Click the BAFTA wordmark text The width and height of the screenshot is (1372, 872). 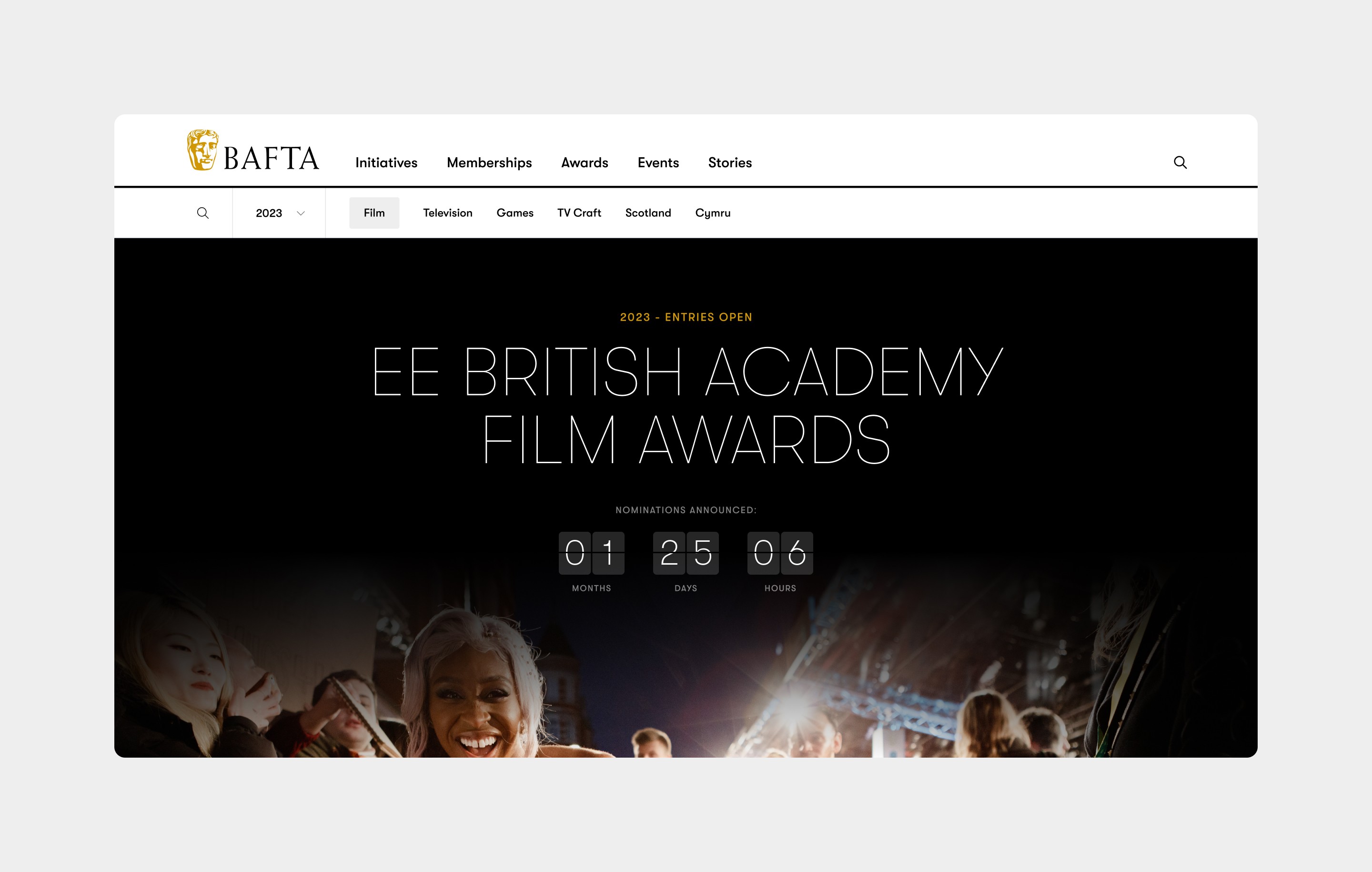click(x=271, y=159)
